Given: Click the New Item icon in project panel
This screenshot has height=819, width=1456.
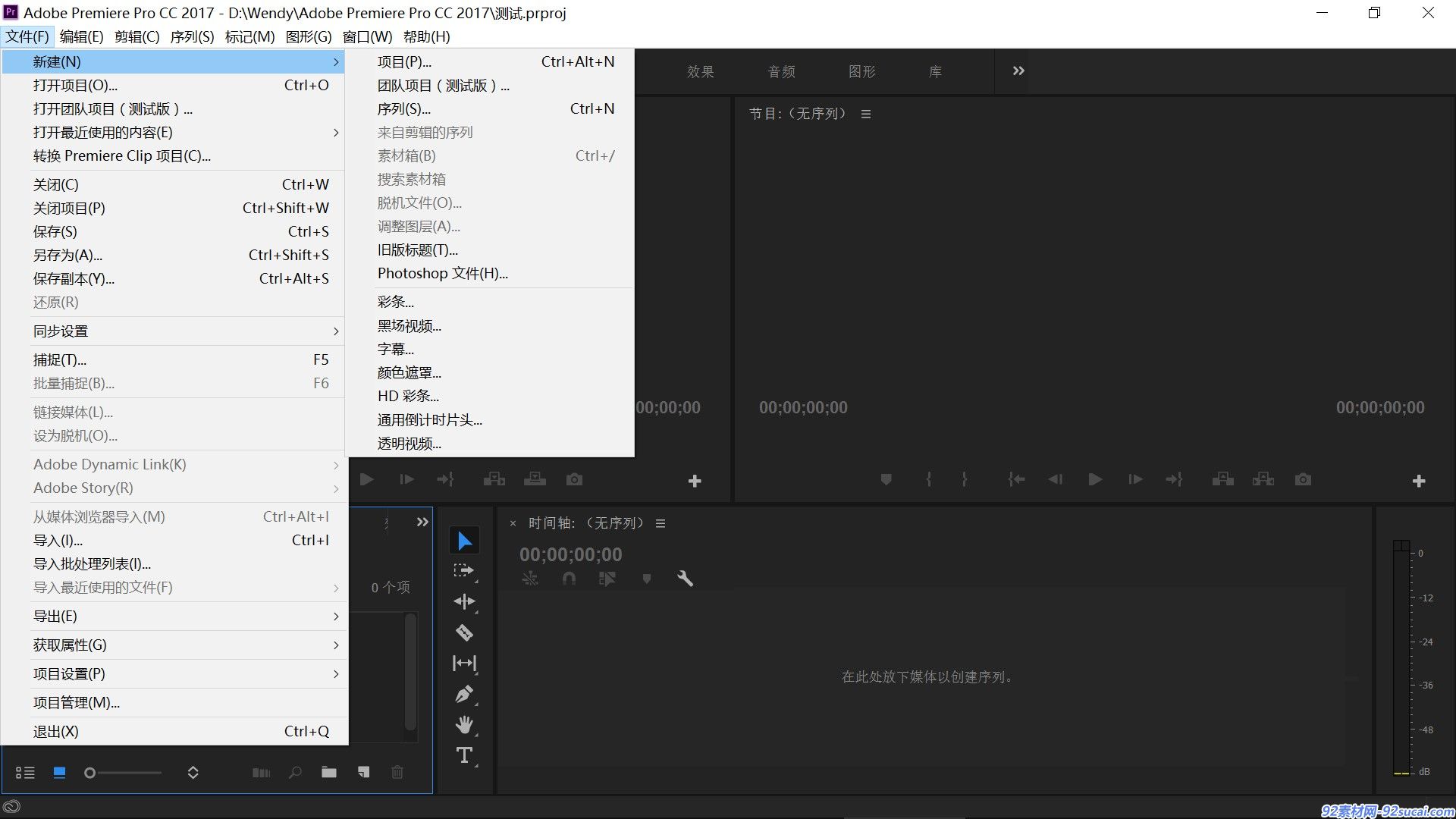Looking at the screenshot, I should [364, 772].
